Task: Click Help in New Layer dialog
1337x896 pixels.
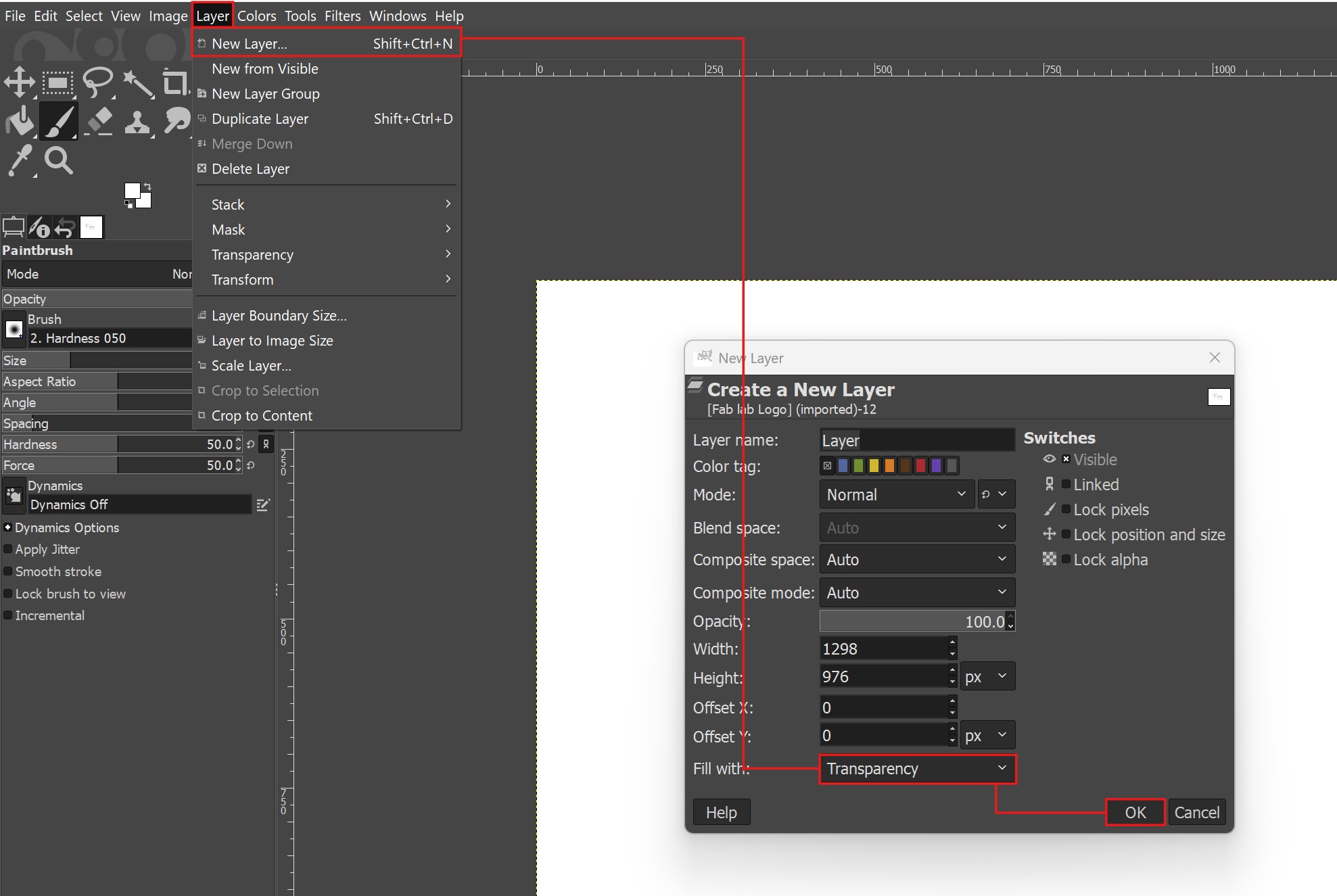Action: [x=721, y=812]
